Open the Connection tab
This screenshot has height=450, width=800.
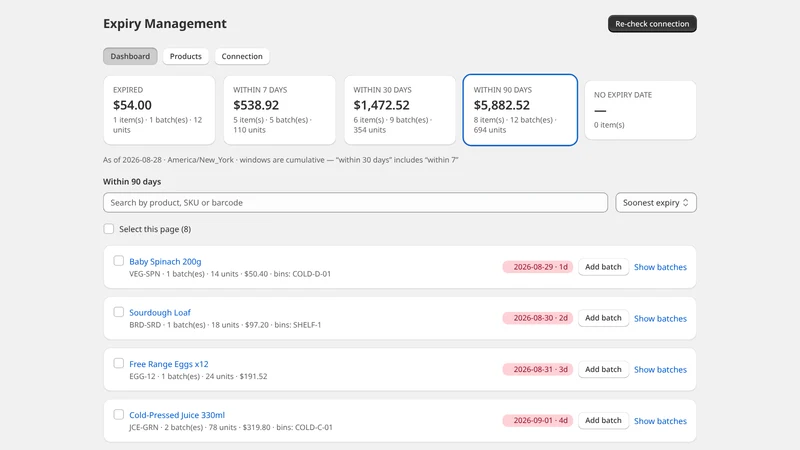click(242, 56)
